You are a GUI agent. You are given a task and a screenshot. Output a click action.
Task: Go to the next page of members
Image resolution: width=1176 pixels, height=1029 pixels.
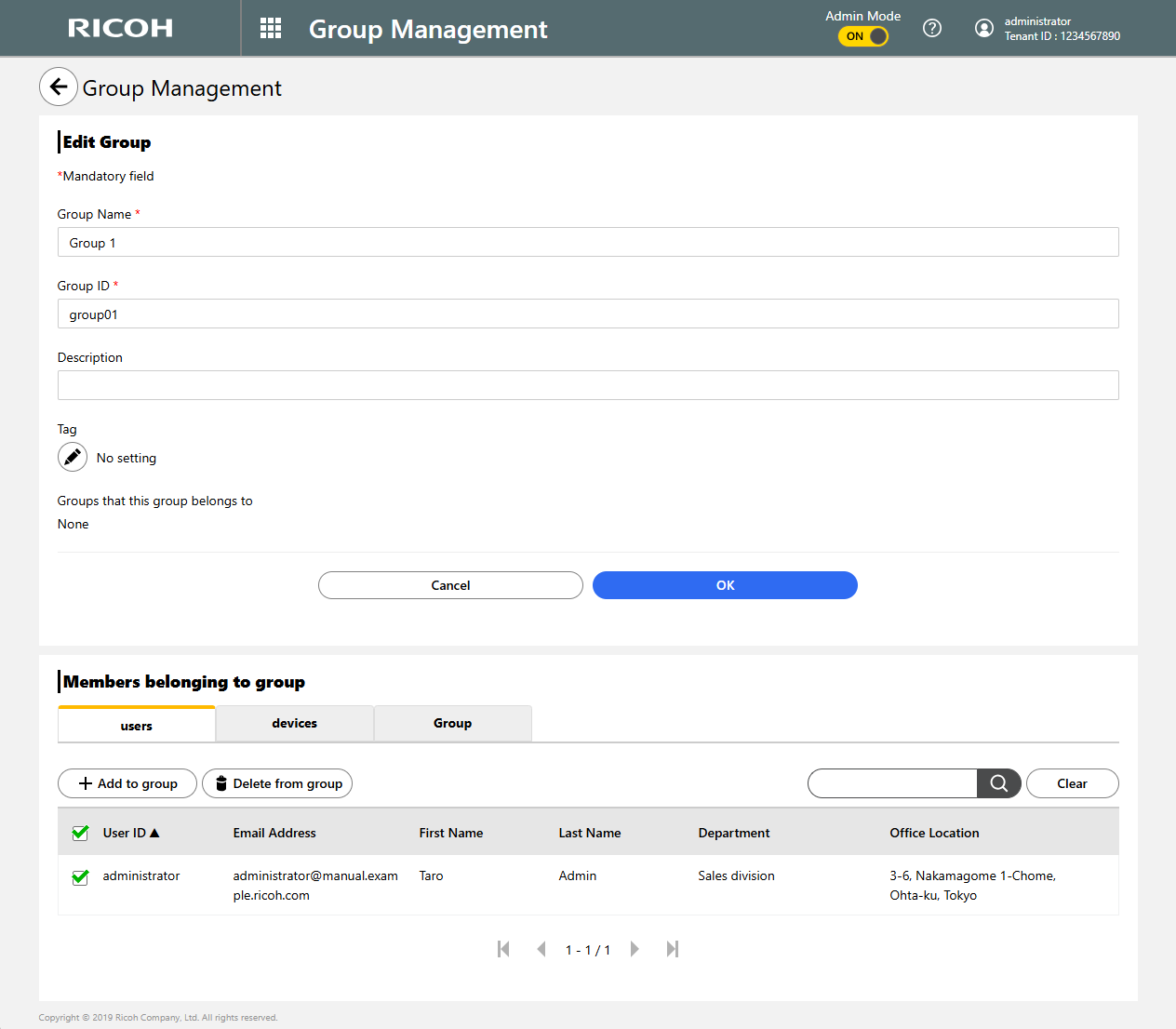pos(635,949)
